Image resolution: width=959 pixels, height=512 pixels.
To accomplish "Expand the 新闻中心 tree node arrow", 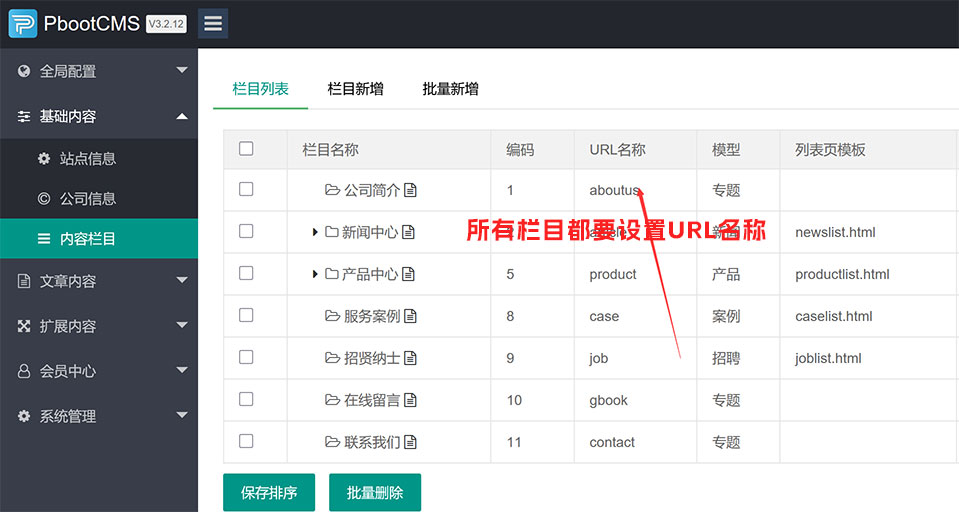I will tap(315, 232).
